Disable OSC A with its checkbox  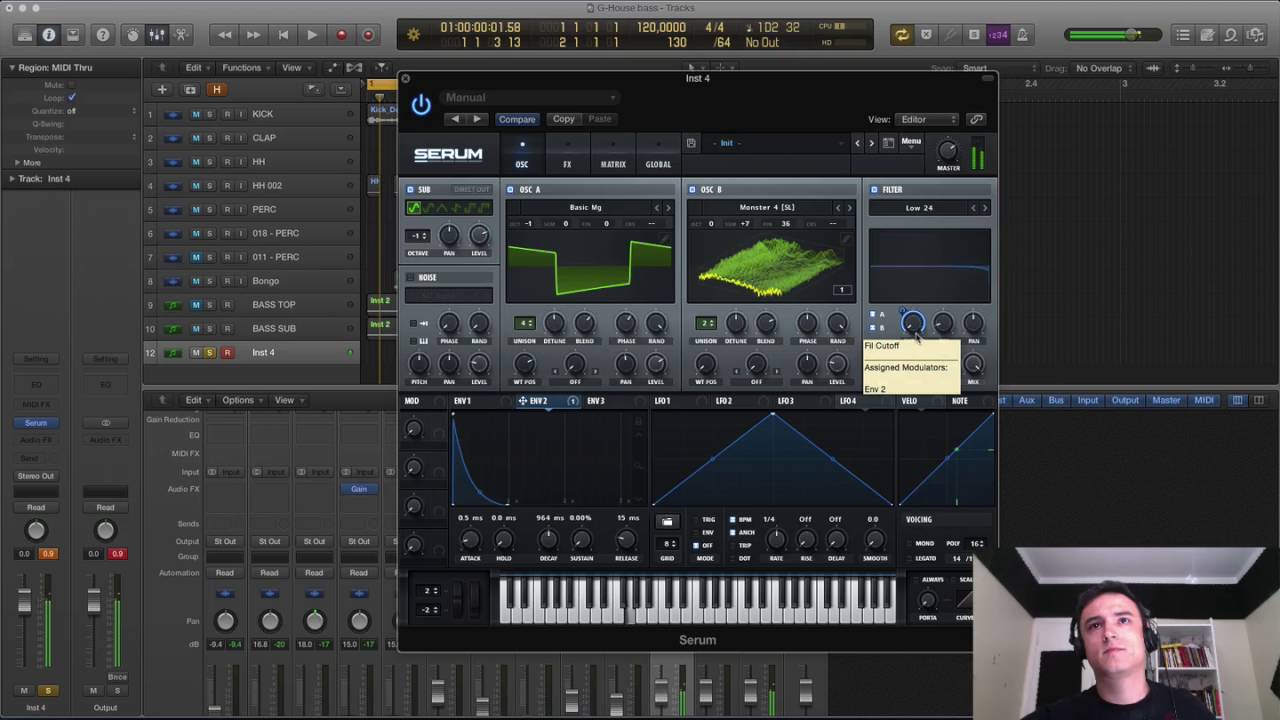[510, 190]
